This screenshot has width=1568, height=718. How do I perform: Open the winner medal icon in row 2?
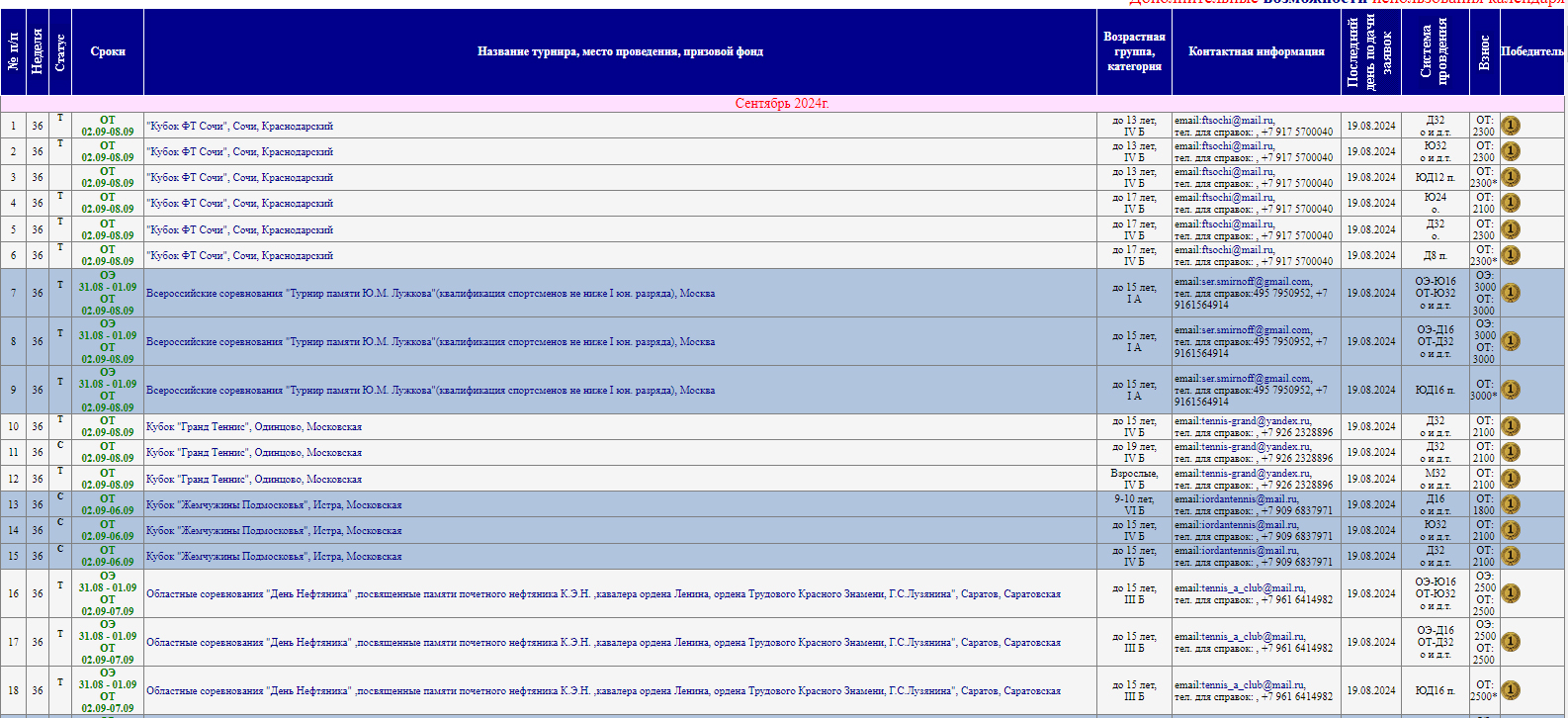[x=1511, y=151]
